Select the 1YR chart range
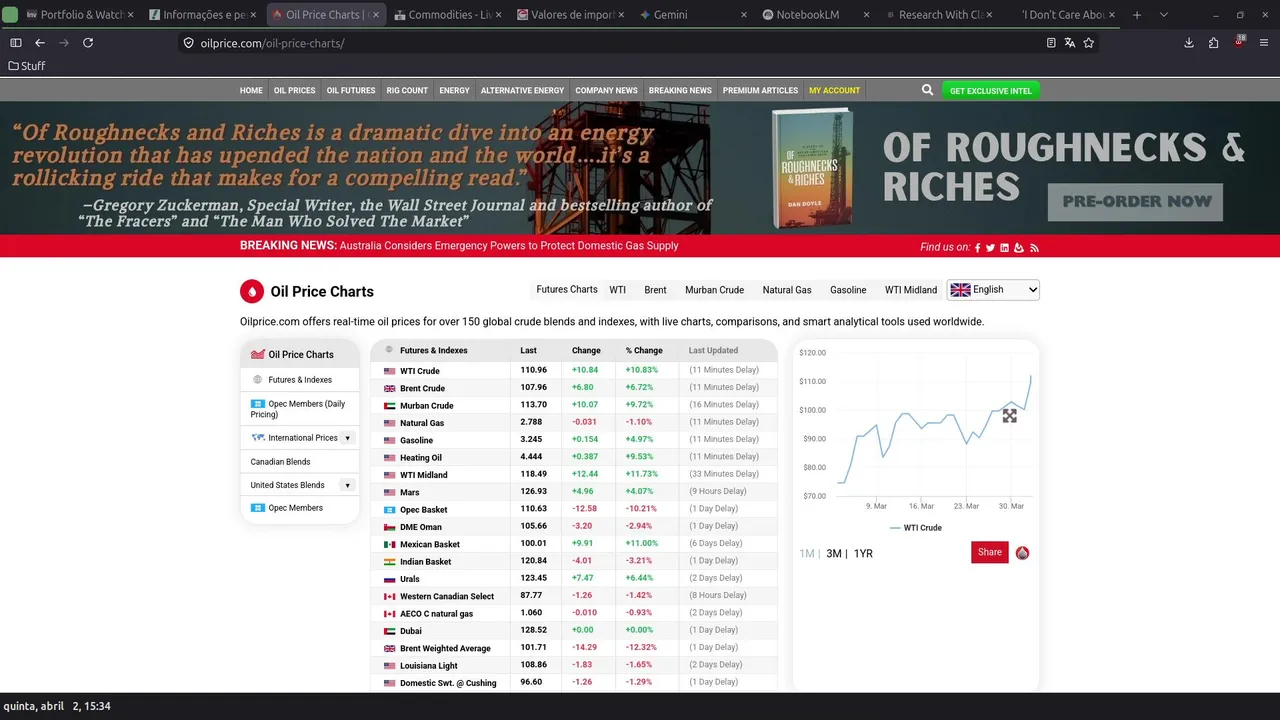 (863, 553)
